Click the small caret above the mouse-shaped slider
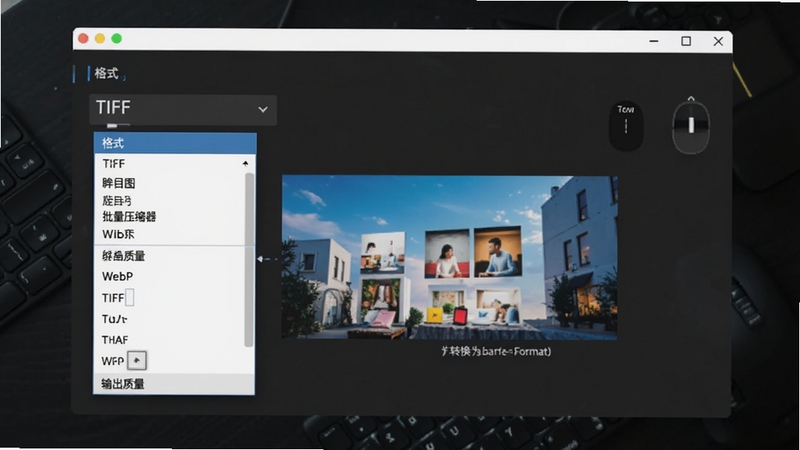 pyautogui.click(x=691, y=98)
